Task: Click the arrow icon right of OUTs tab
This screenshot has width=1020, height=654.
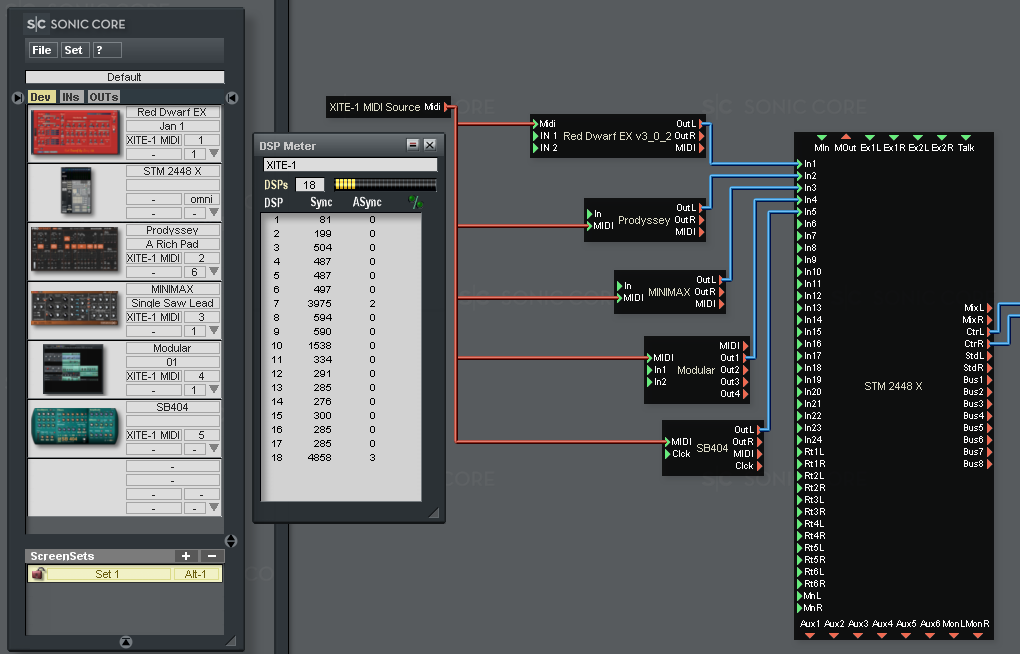Action: (232, 98)
